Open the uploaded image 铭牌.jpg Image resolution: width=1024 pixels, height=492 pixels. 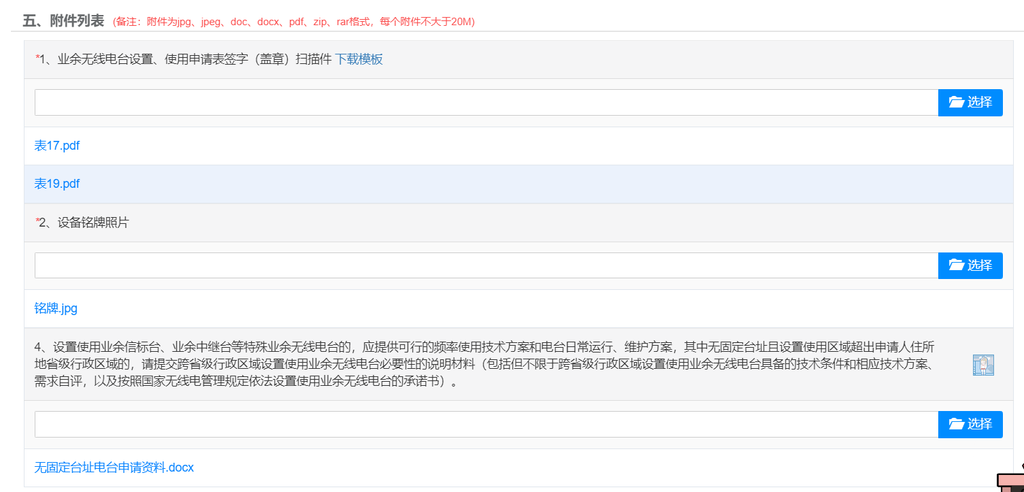(x=56, y=308)
